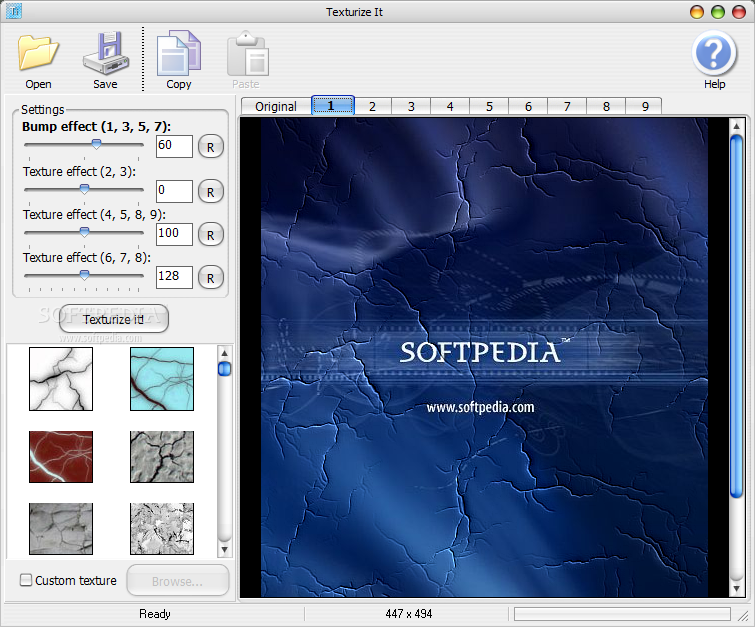Click the texture list scrollbar thumb
Screen dimensions: 755x627
(x=224, y=369)
